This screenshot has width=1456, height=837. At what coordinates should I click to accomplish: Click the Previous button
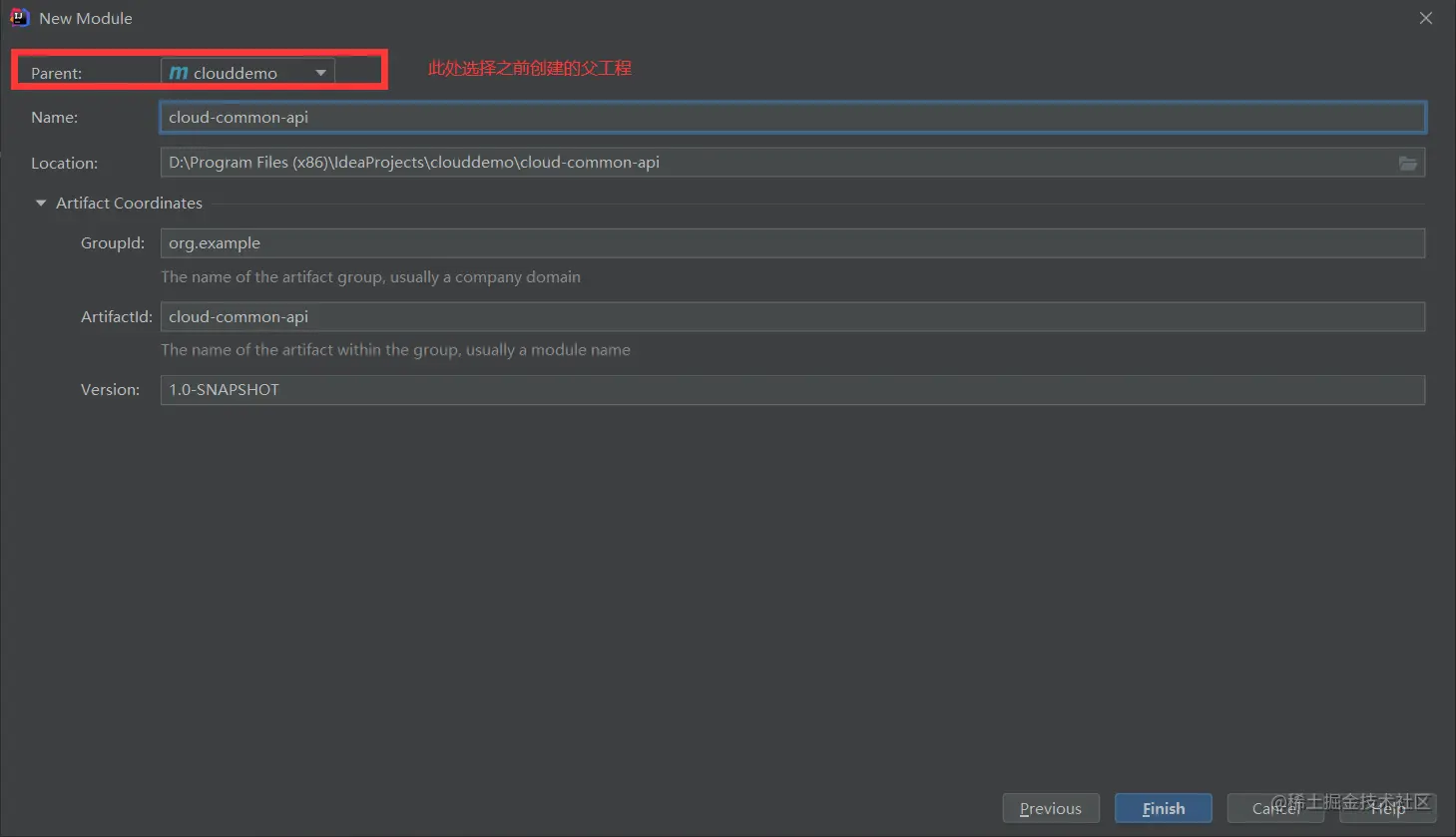pos(1051,808)
